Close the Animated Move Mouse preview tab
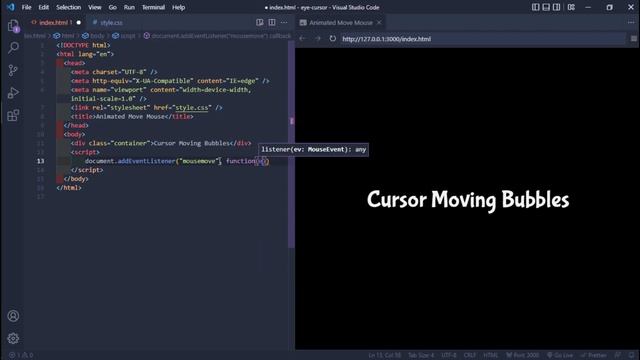 click(379, 22)
